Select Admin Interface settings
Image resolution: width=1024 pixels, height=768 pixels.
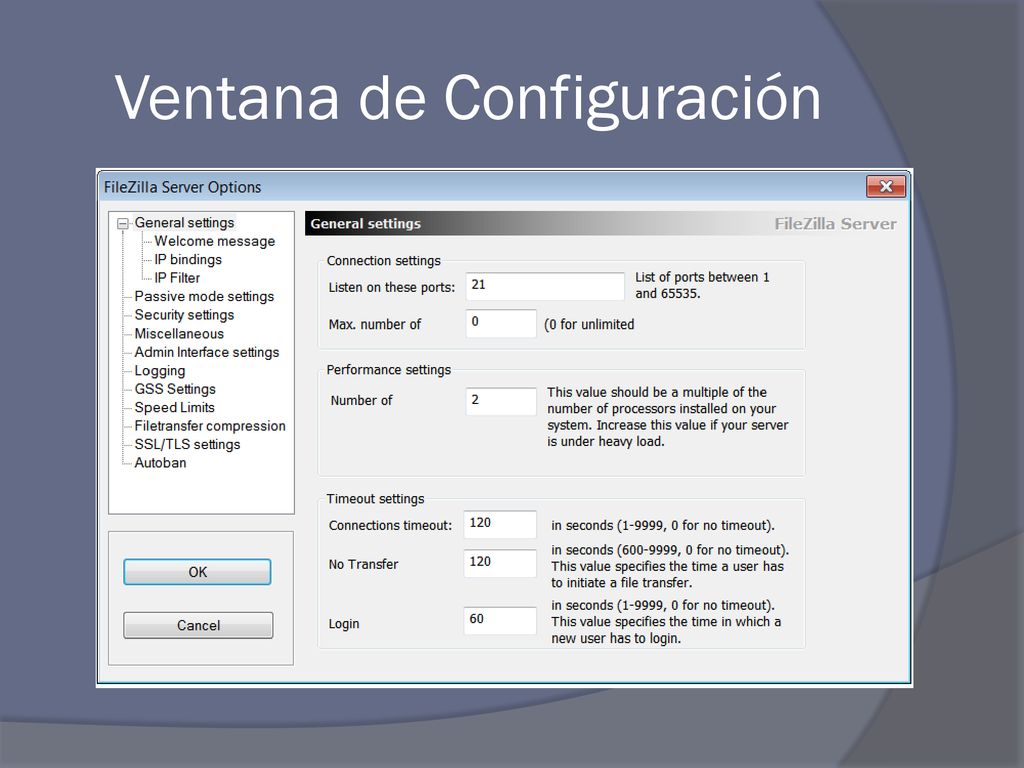click(206, 352)
